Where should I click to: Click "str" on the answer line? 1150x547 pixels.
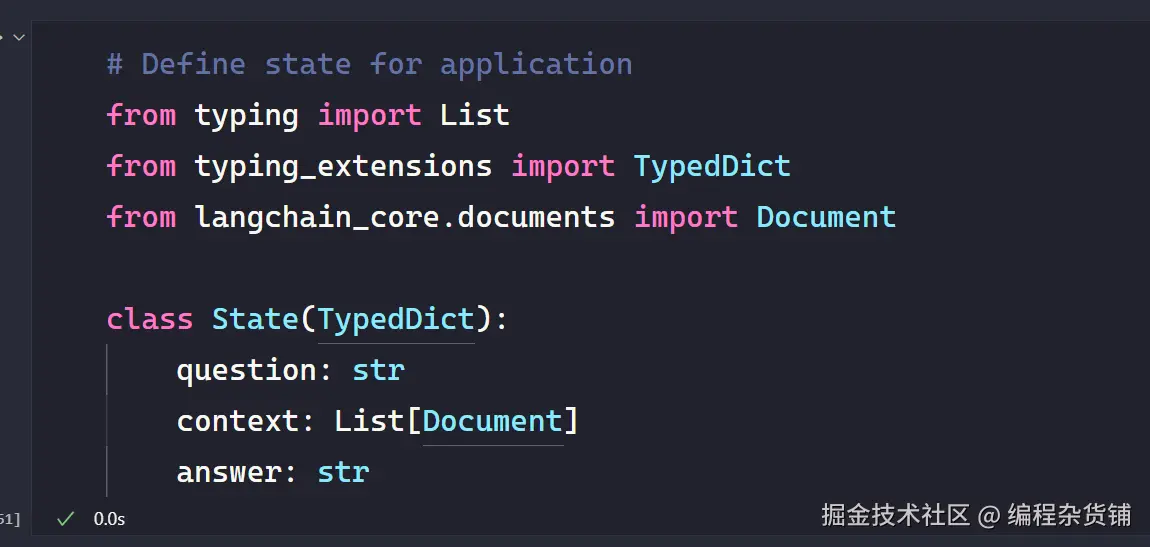pyautogui.click(x=343, y=473)
